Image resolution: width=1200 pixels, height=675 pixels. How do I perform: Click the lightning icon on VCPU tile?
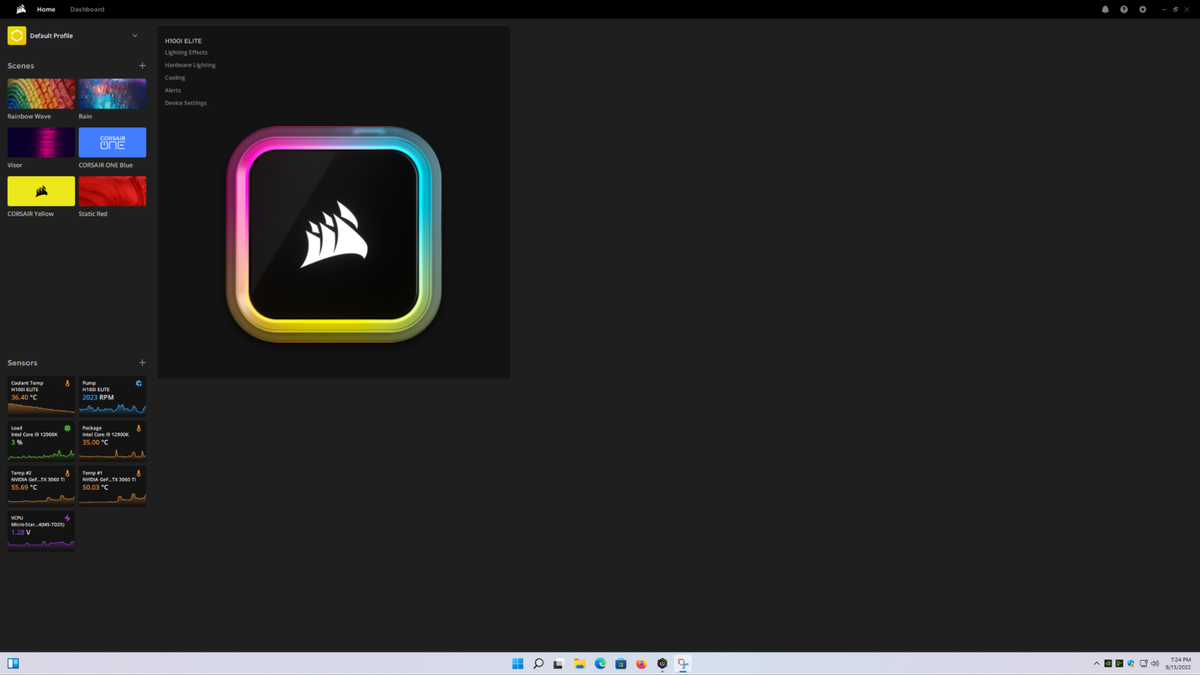click(x=68, y=518)
